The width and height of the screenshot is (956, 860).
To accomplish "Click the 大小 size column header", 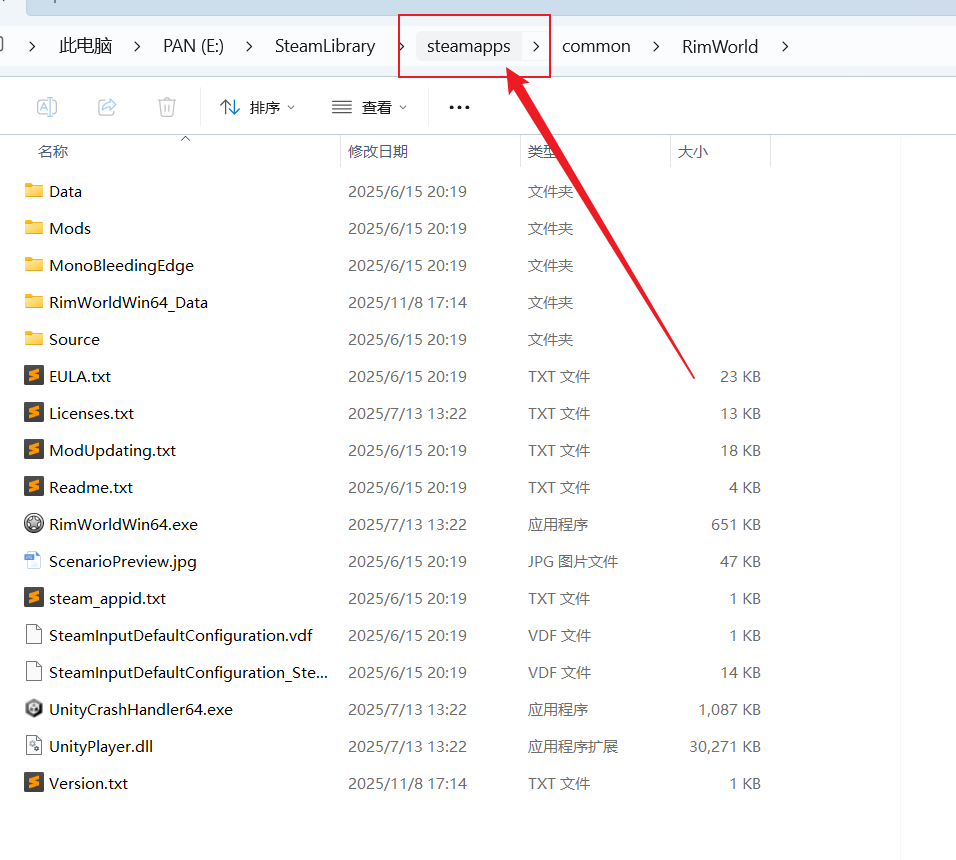I will point(693,151).
